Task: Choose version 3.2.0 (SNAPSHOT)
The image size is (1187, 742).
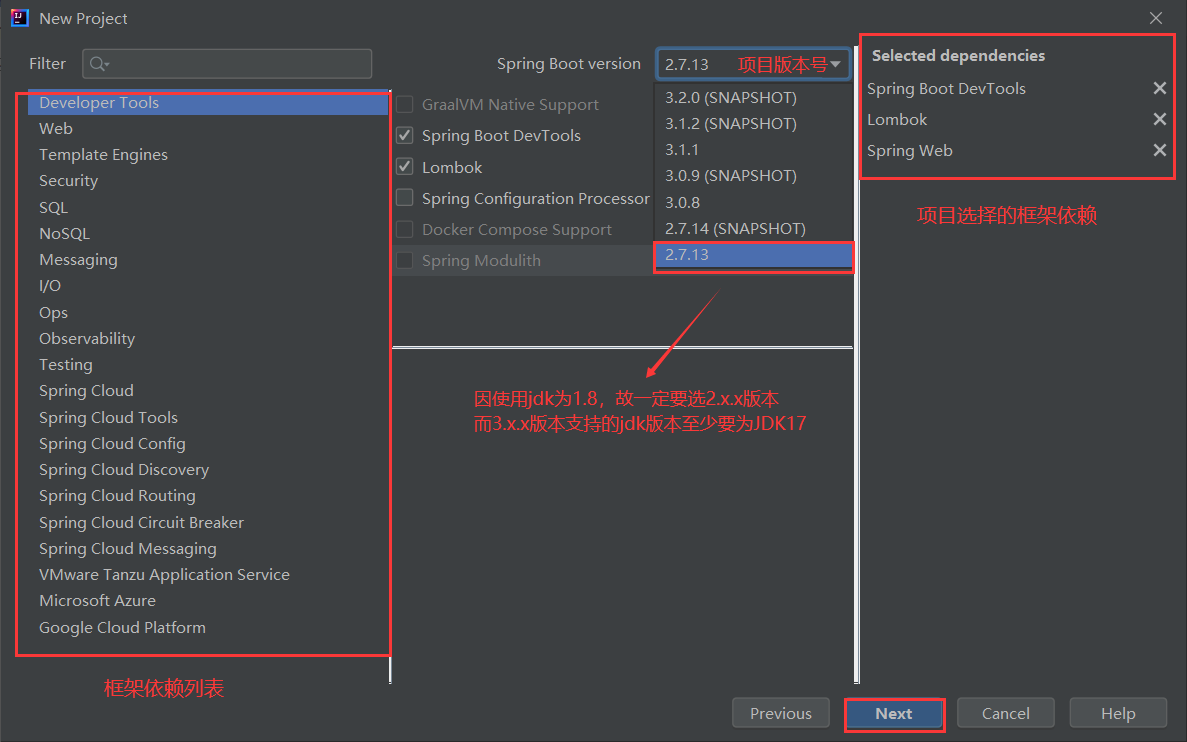Action: click(x=752, y=98)
